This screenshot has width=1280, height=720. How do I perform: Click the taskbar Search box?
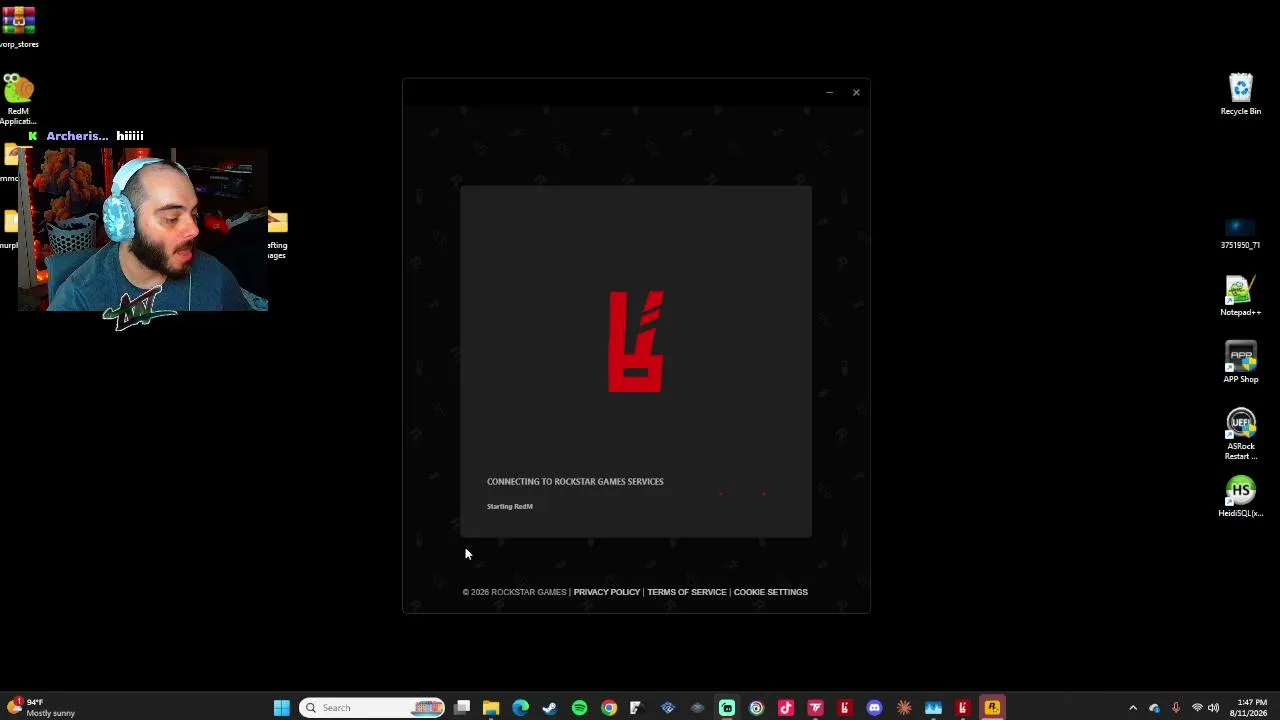point(372,708)
